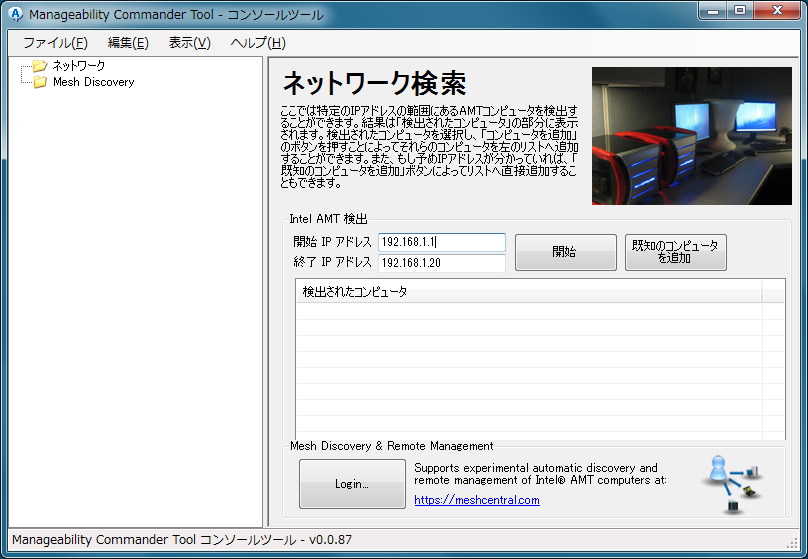Click the ネットワーク検索 heading text
This screenshot has height=559, width=808.
click(374, 83)
